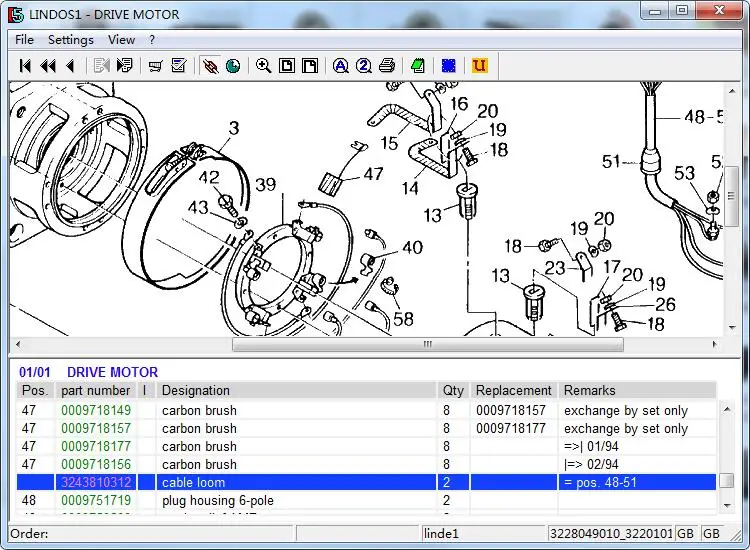Screen dimensions: 750x550
Task: Click status bar code 3228049010_3220101
Action: pyautogui.click(x=612, y=533)
